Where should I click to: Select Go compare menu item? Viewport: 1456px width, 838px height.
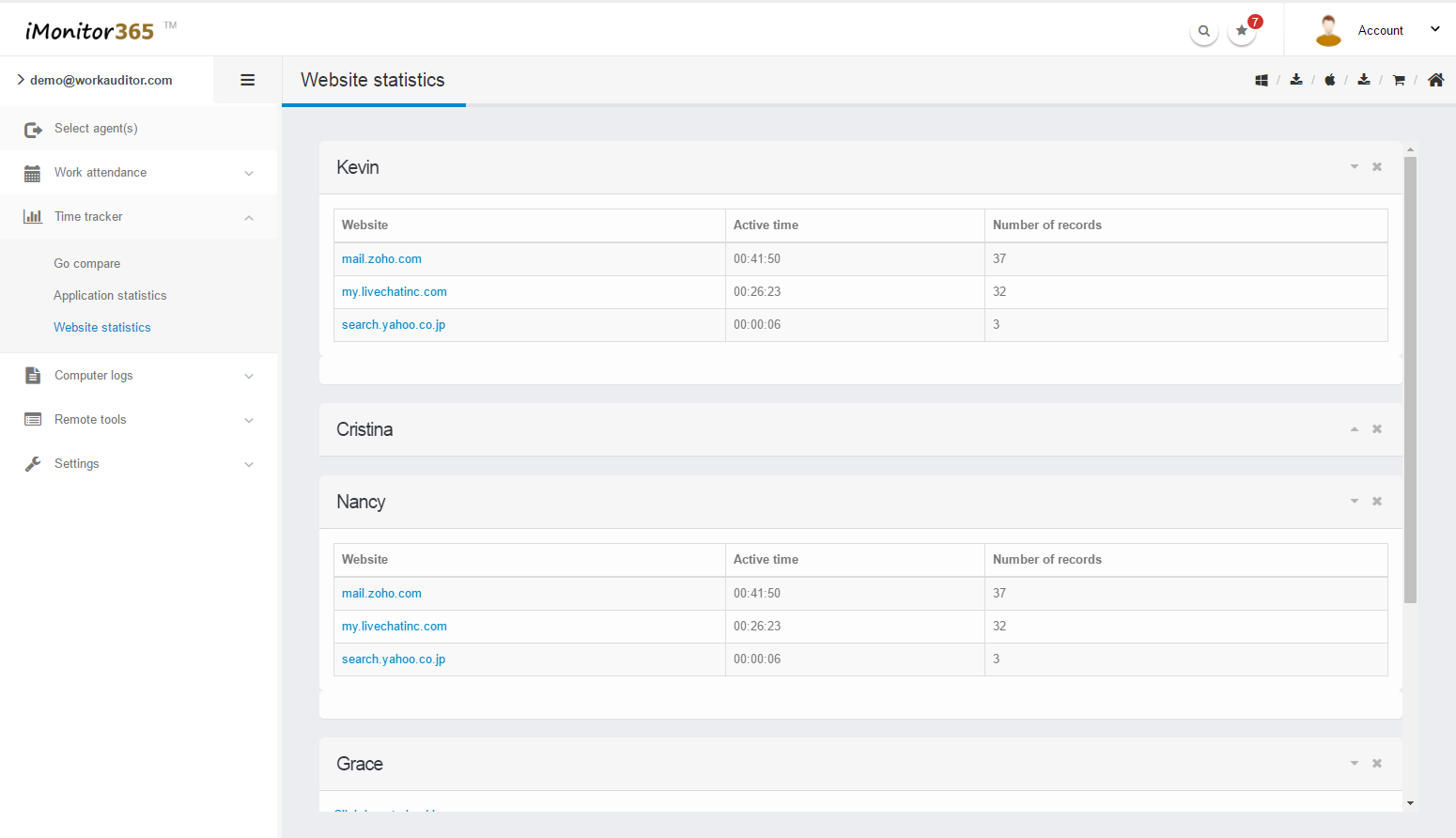(x=87, y=263)
